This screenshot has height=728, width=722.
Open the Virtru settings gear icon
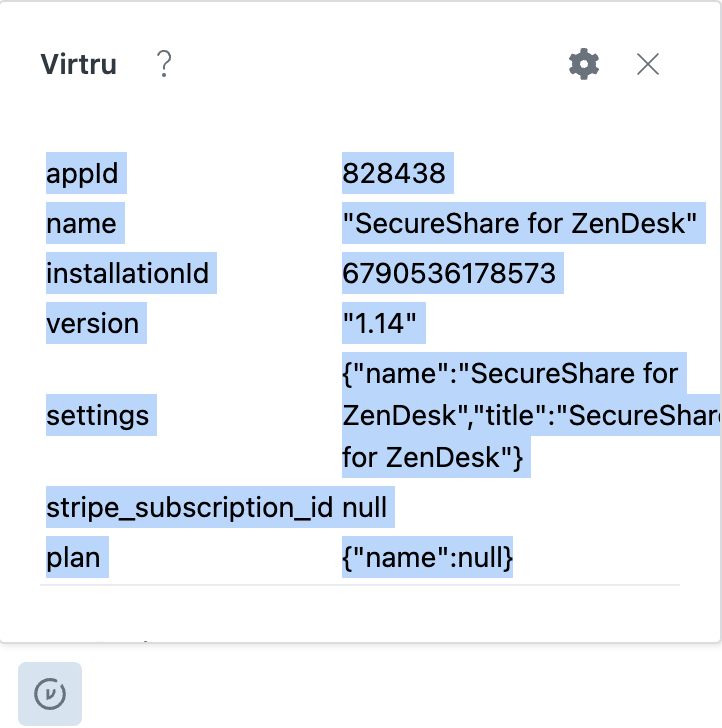point(584,64)
